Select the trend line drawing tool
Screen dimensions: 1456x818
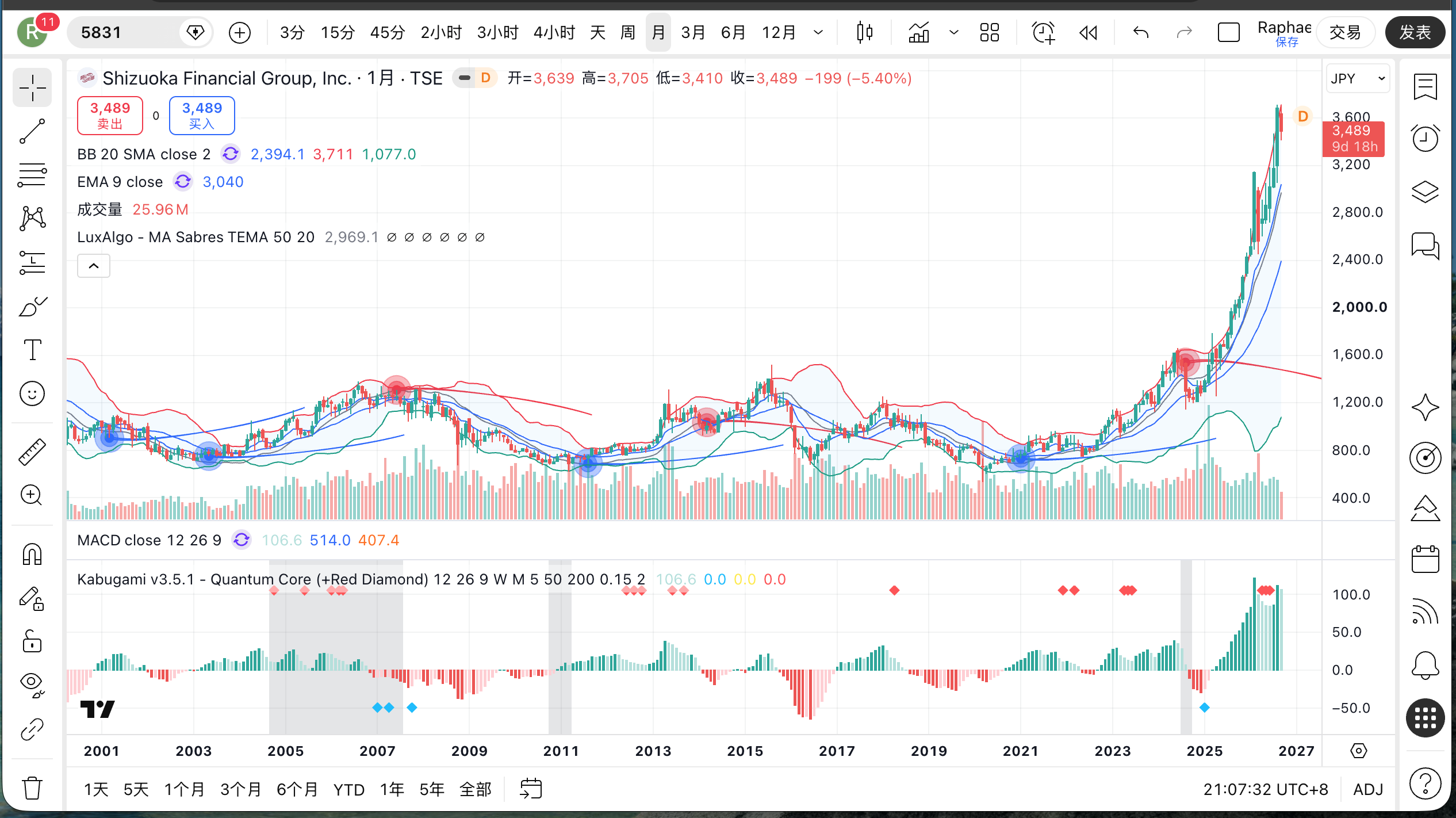point(32,131)
